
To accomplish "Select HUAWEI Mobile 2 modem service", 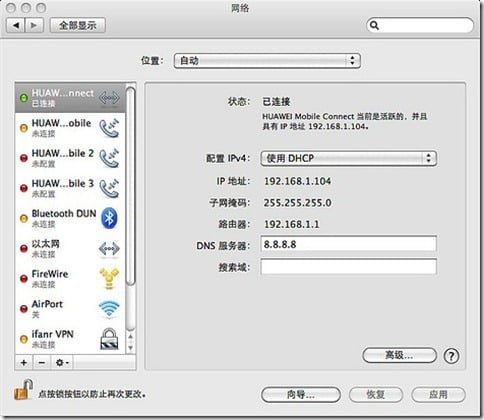I will (x=70, y=158).
